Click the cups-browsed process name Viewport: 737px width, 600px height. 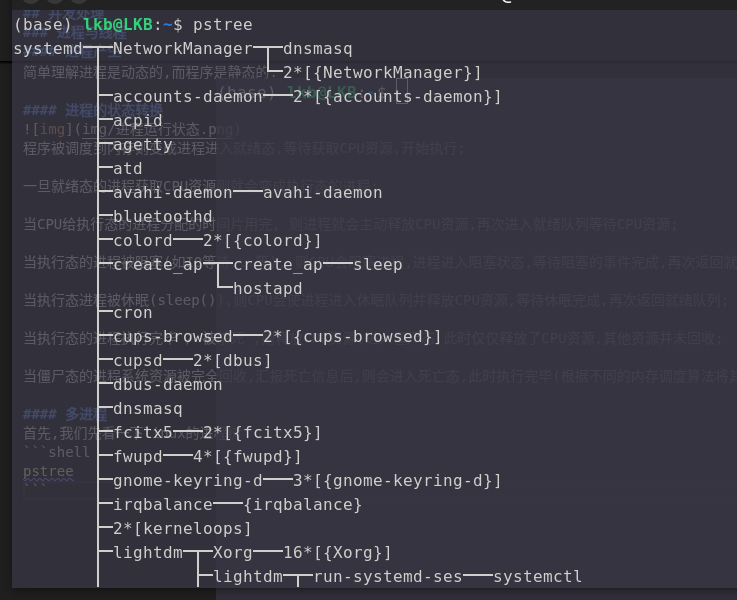172,337
